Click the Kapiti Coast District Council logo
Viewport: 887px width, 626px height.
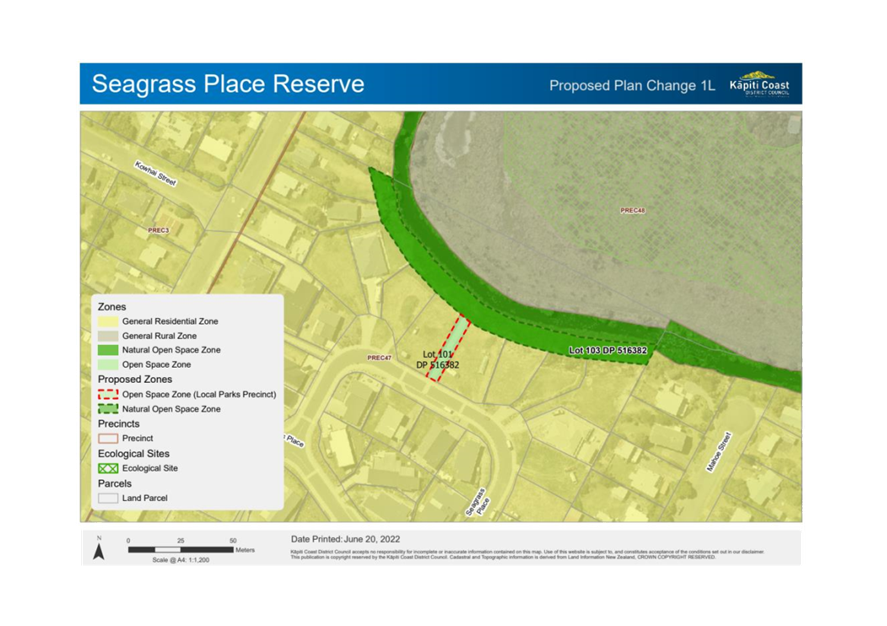[x=759, y=84]
